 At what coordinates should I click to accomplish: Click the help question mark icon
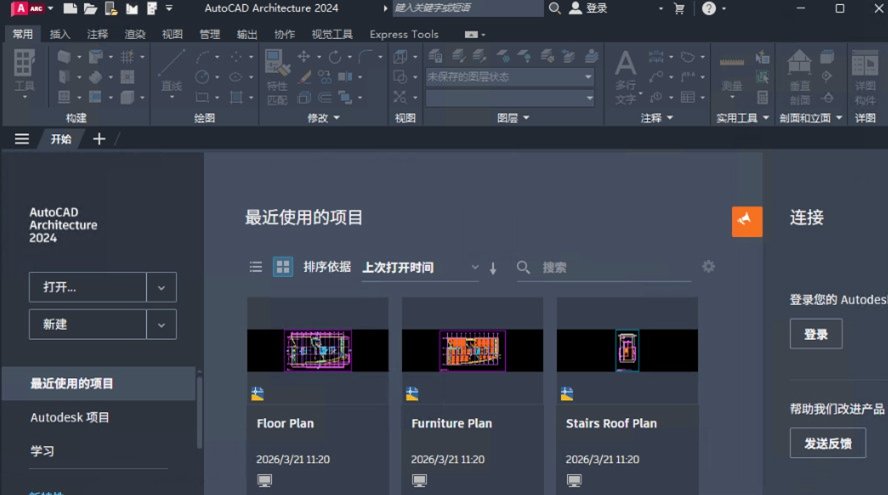click(708, 8)
